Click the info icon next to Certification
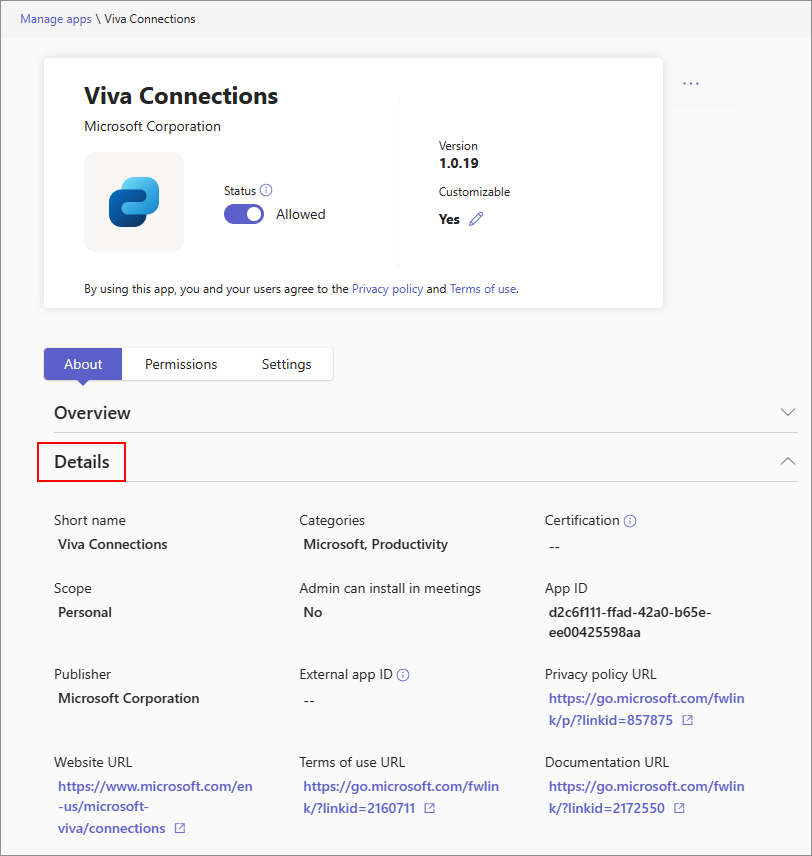The width and height of the screenshot is (812, 856). [630, 521]
